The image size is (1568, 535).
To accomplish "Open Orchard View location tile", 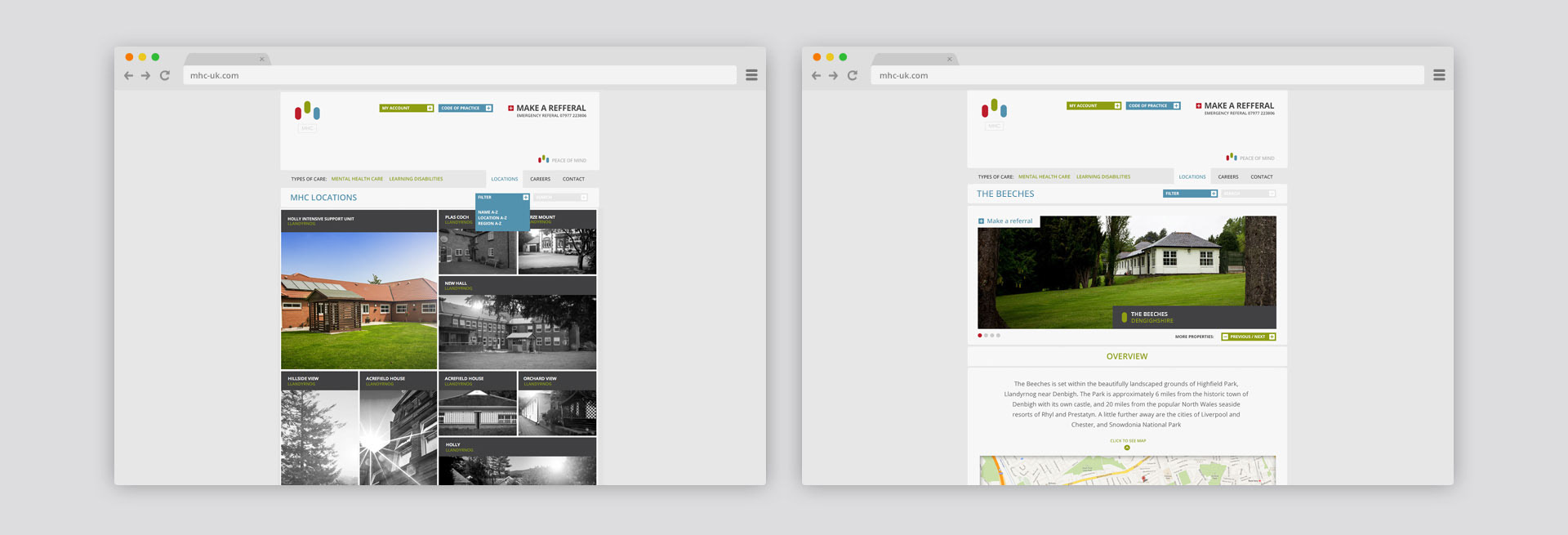I will pos(557,403).
